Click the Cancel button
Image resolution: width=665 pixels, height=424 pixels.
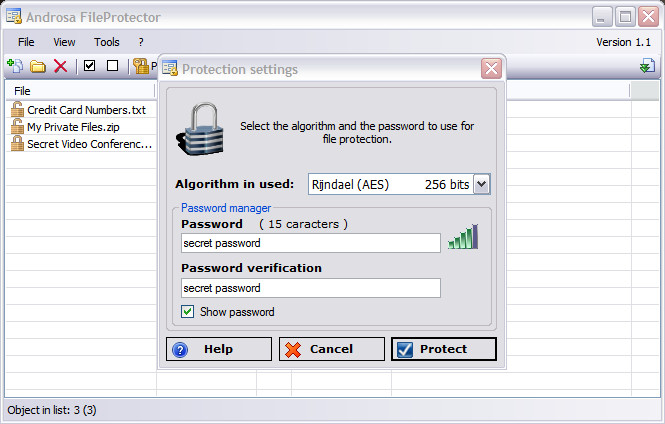click(332, 349)
